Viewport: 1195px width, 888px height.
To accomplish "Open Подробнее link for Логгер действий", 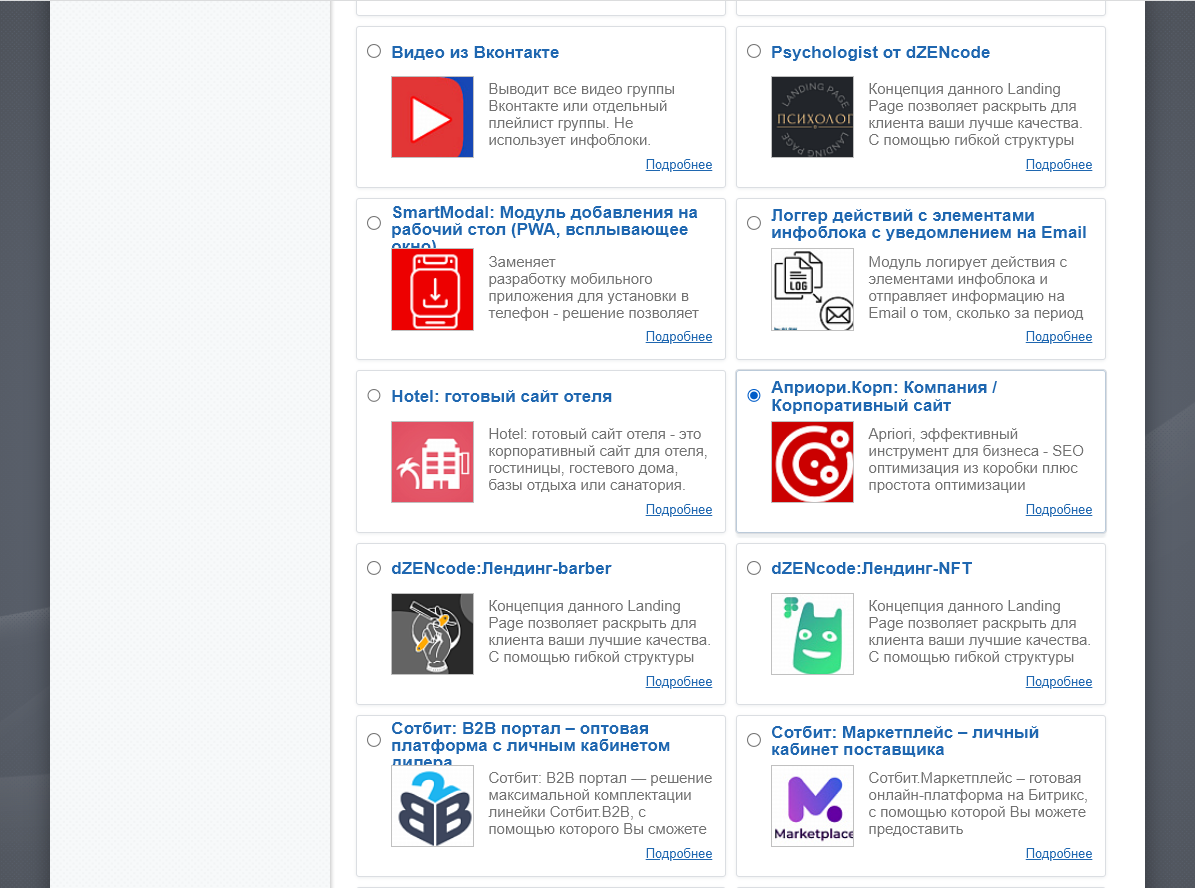I will click(1058, 337).
